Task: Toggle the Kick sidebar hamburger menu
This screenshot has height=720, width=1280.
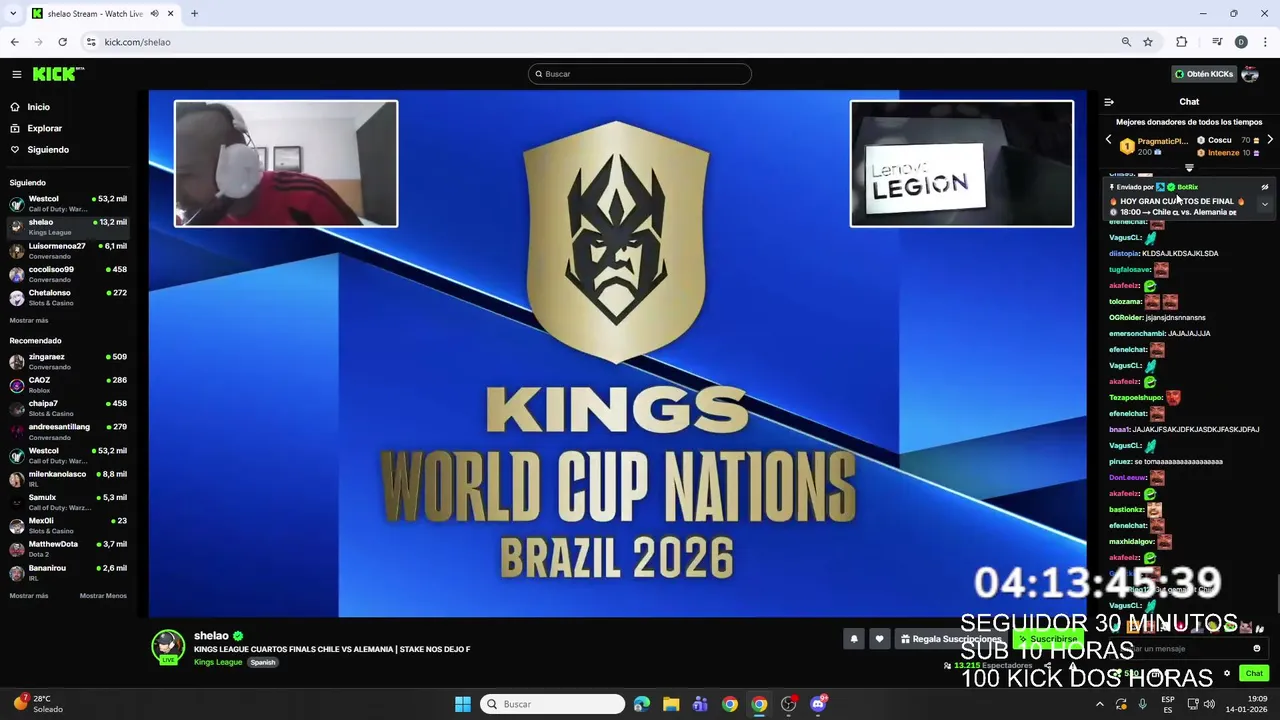Action: pos(17,74)
